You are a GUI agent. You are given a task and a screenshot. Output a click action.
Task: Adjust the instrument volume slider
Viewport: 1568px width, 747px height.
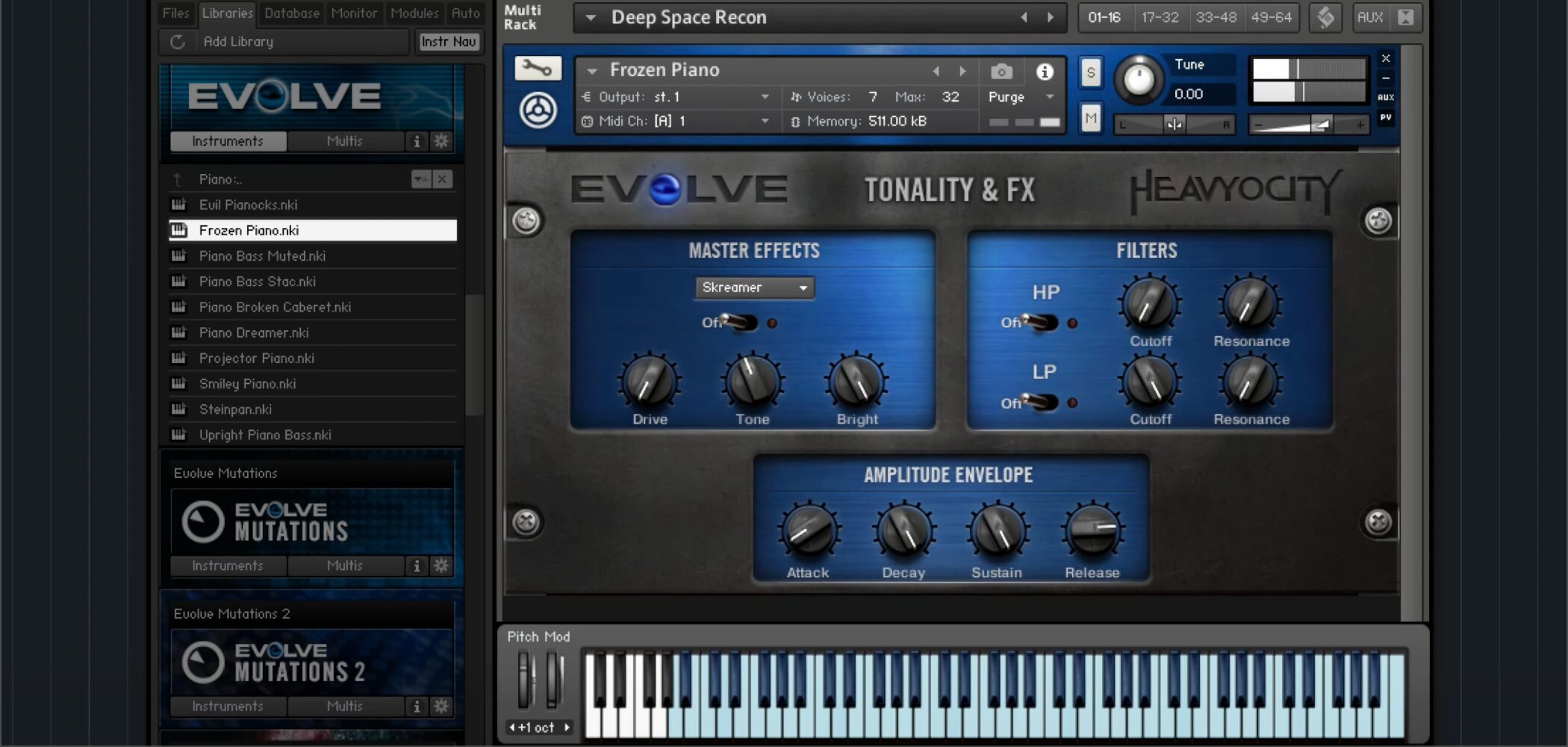[x=1310, y=125]
